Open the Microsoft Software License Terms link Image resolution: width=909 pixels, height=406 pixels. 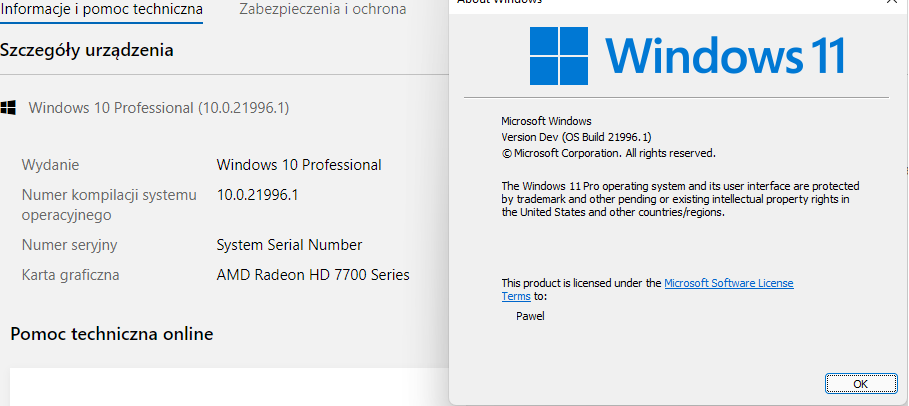point(728,284)
